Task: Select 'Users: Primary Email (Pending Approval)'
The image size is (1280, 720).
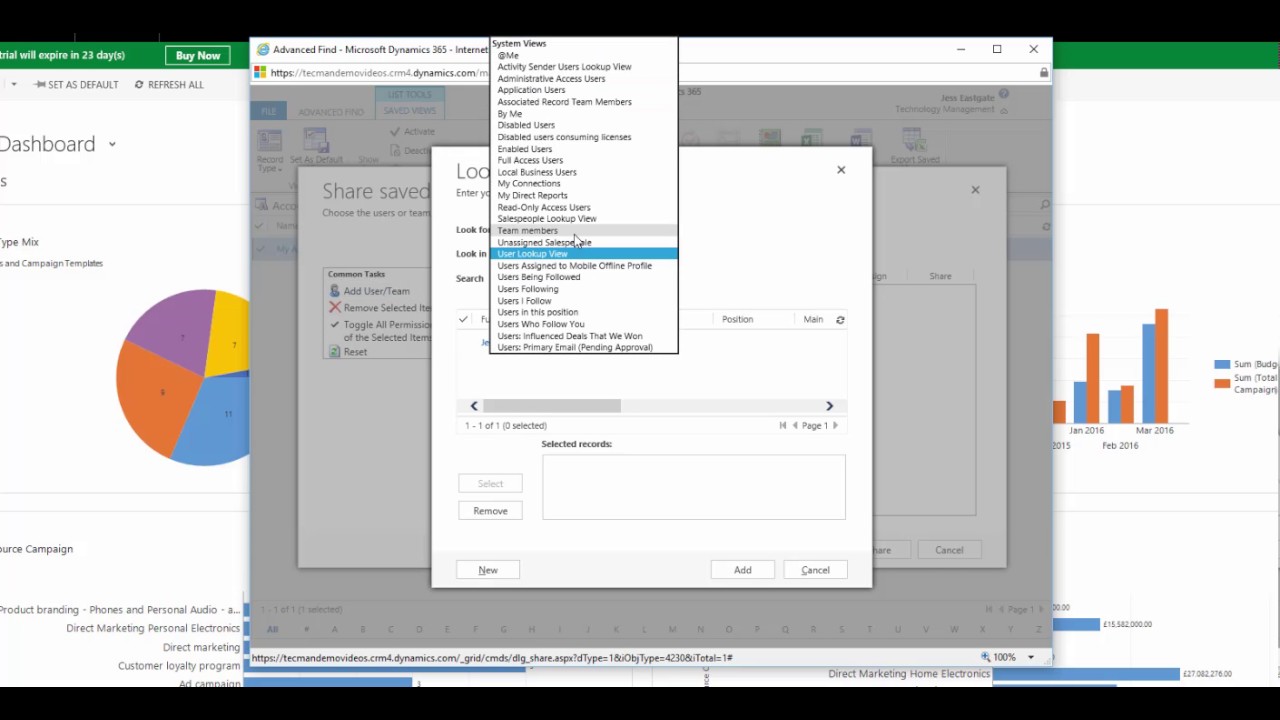Action: click(583, 348)
